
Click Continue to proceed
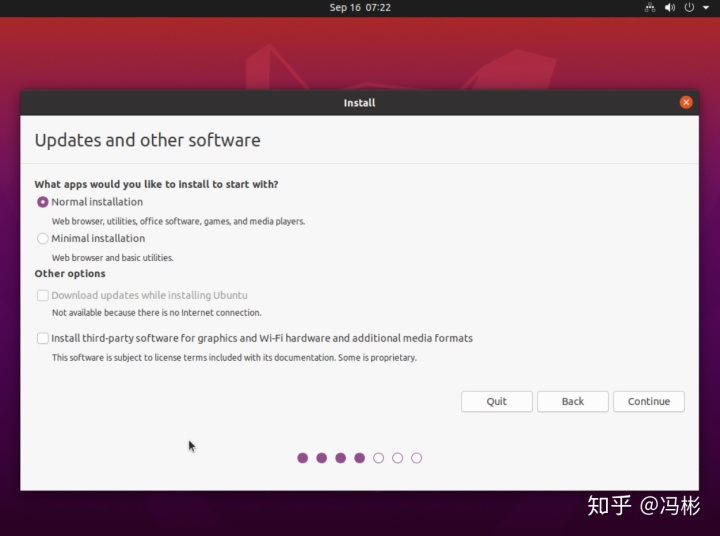coord(649,401)
